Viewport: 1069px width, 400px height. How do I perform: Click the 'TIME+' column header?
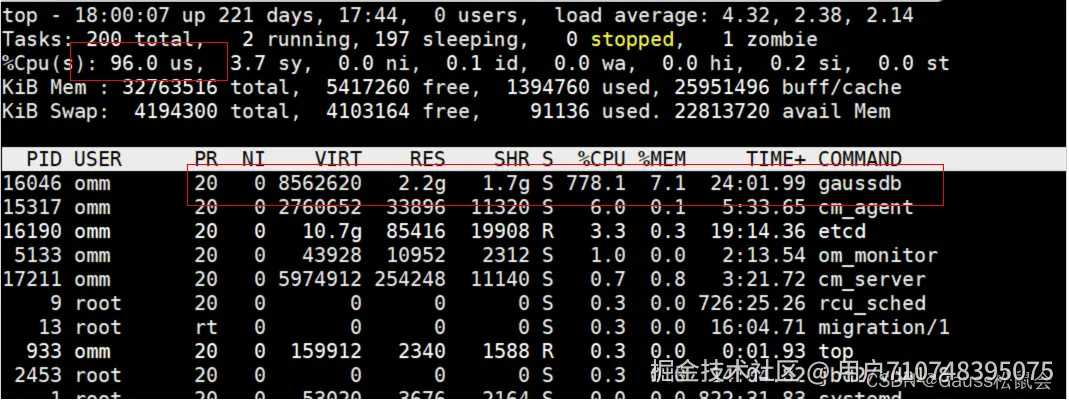click(776, 159)
